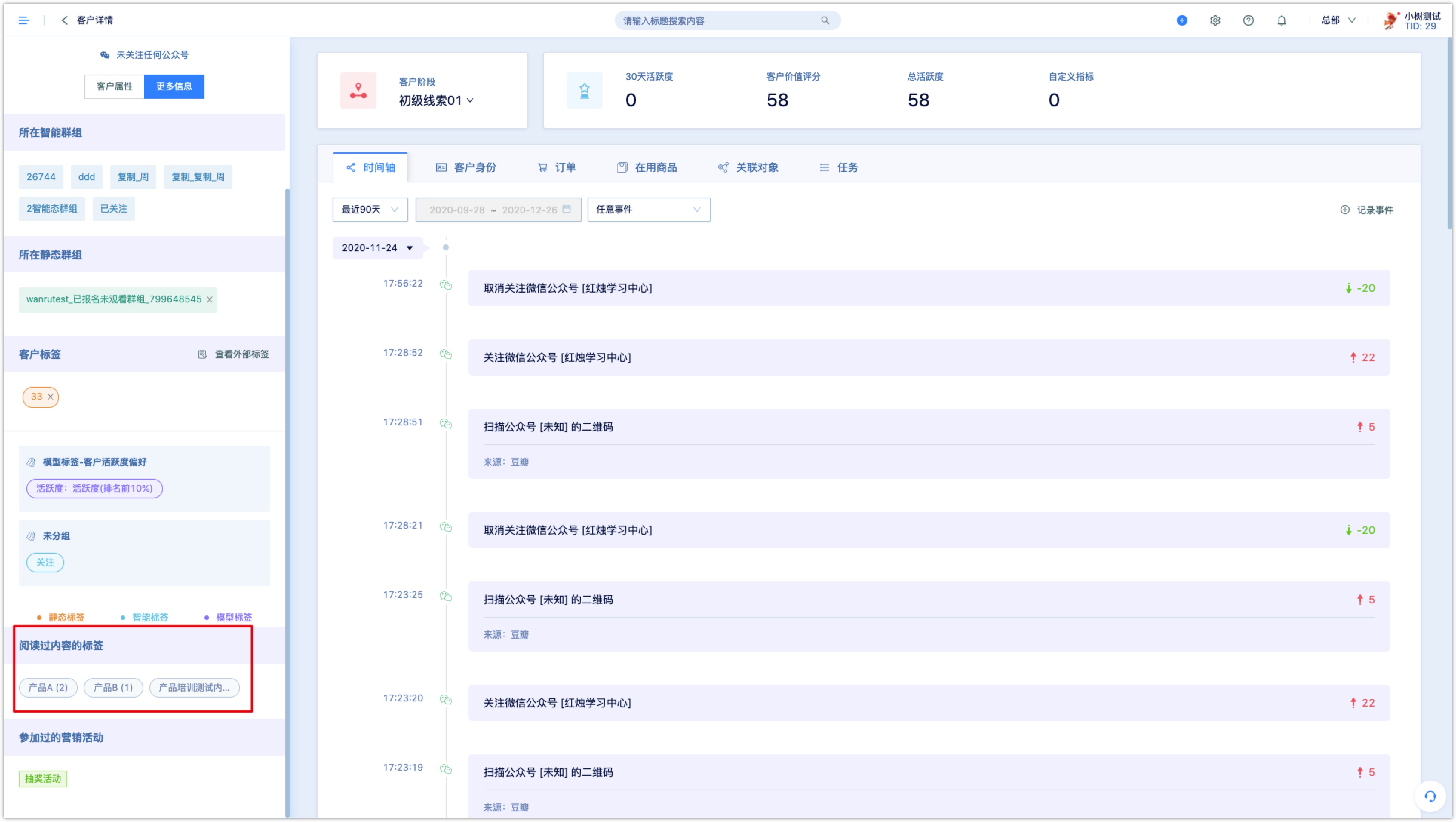
Task: Open the 任务 tab
Action: click(x=838, y=168)
